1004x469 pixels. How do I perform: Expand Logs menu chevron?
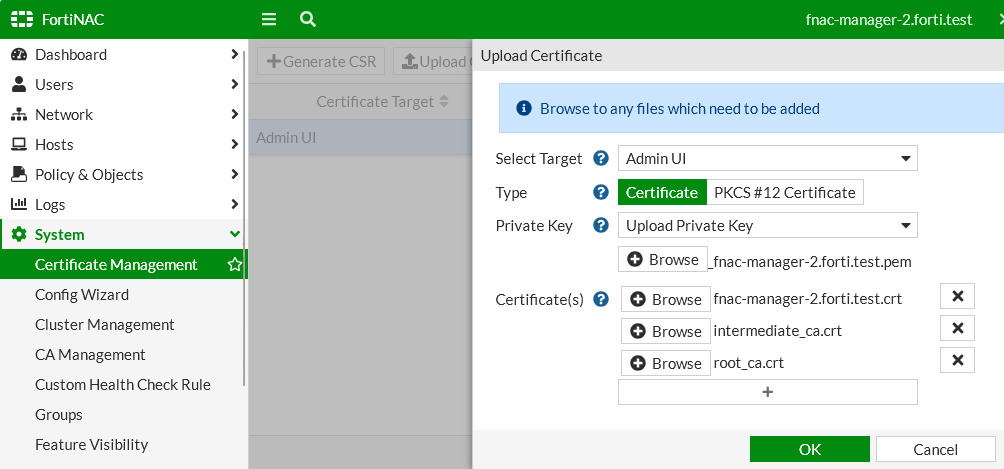coord(234,204)
